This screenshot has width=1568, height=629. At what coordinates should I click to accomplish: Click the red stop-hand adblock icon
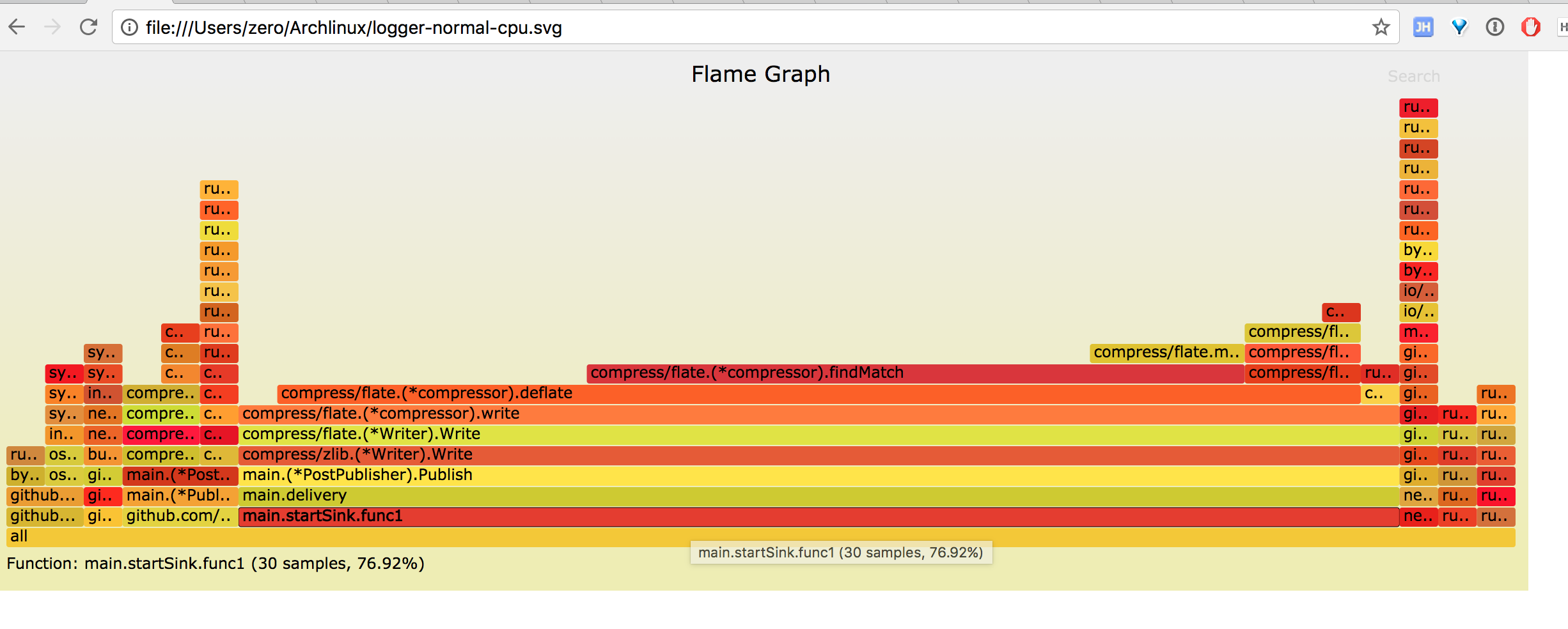(x=1530, y=27)
